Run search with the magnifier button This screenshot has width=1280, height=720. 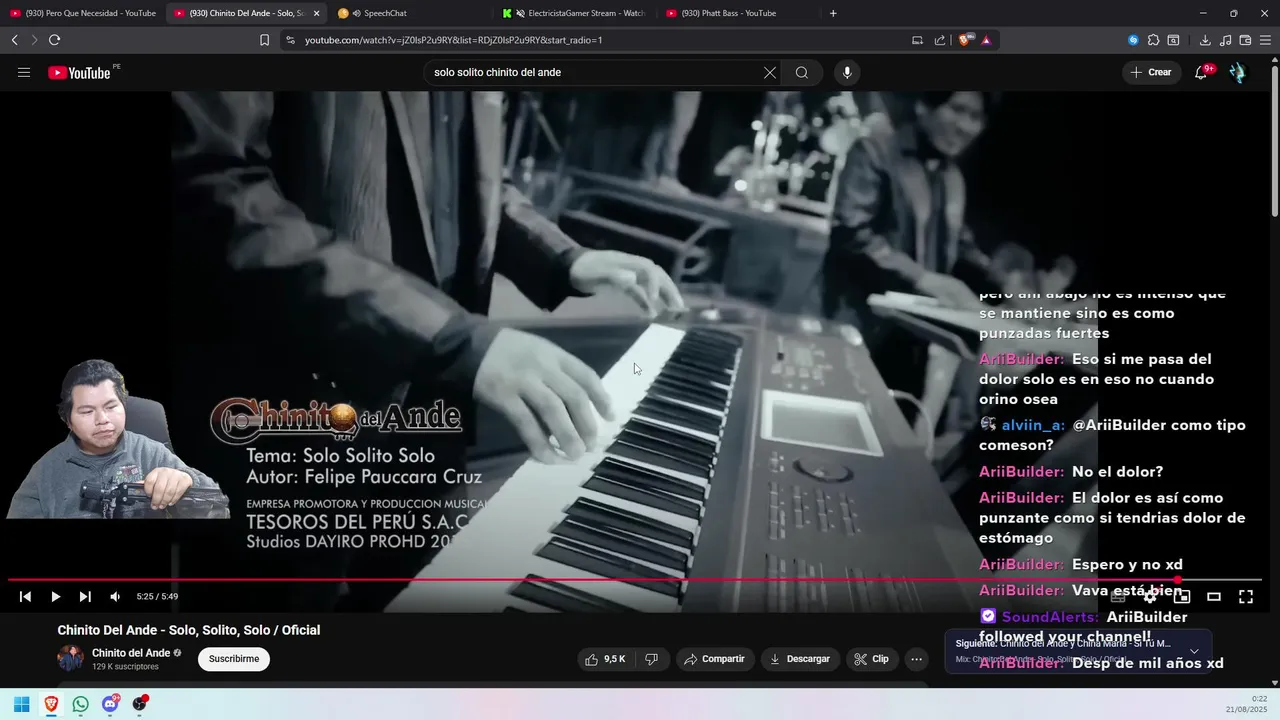tap(802, 72)
